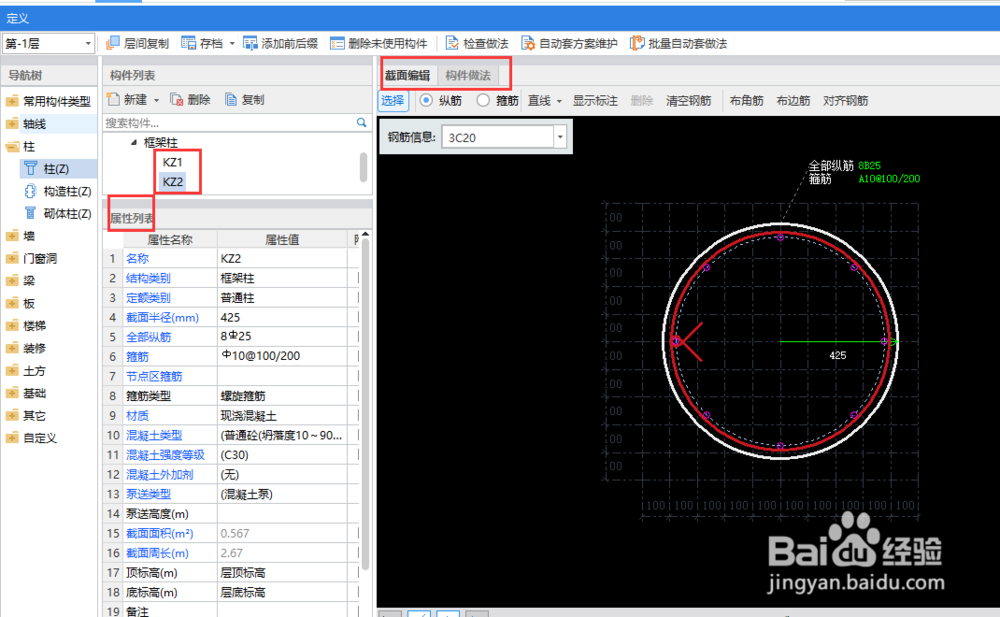
Task: Open the 轴线 folder in navigation tree
Action: (12, 124)
